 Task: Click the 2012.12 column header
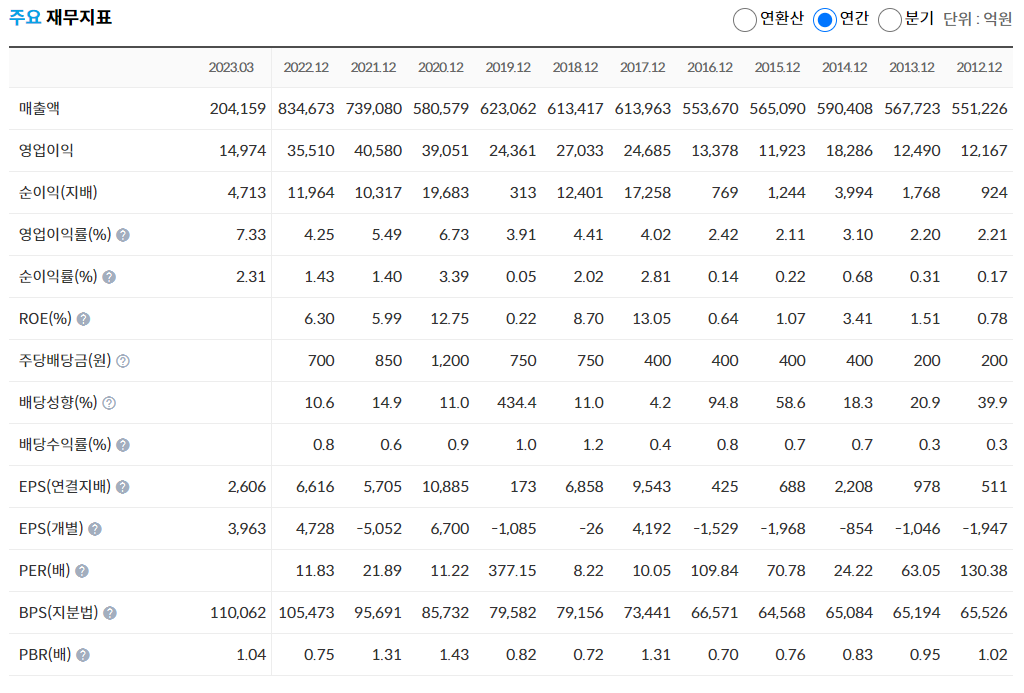tap(979, 67)
